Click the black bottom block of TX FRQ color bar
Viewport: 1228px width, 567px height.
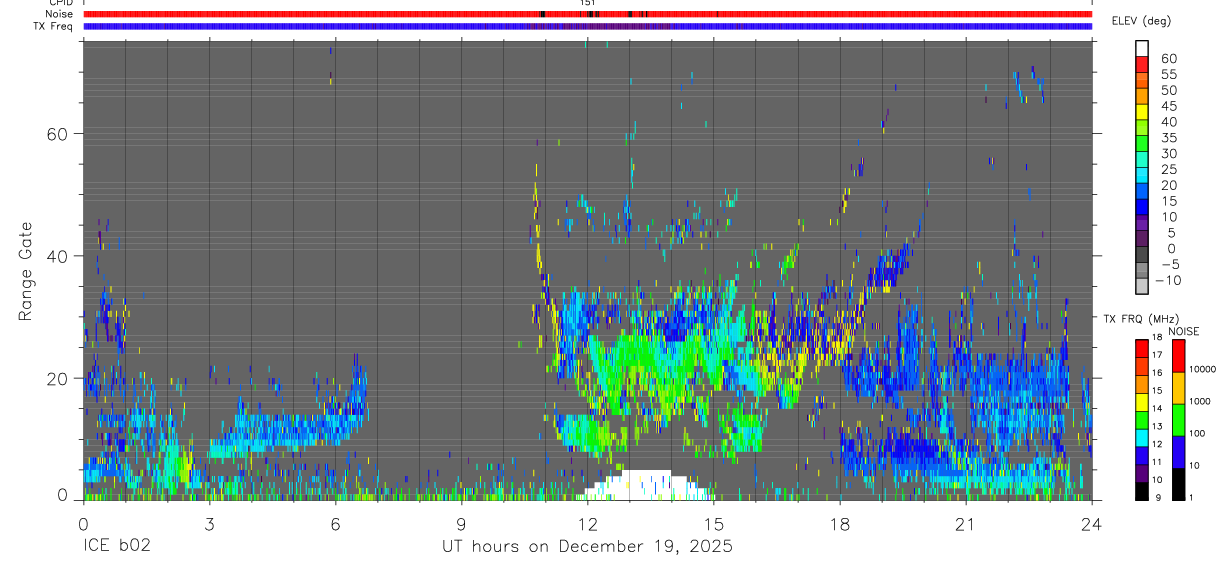click(x=1142, y=490)
